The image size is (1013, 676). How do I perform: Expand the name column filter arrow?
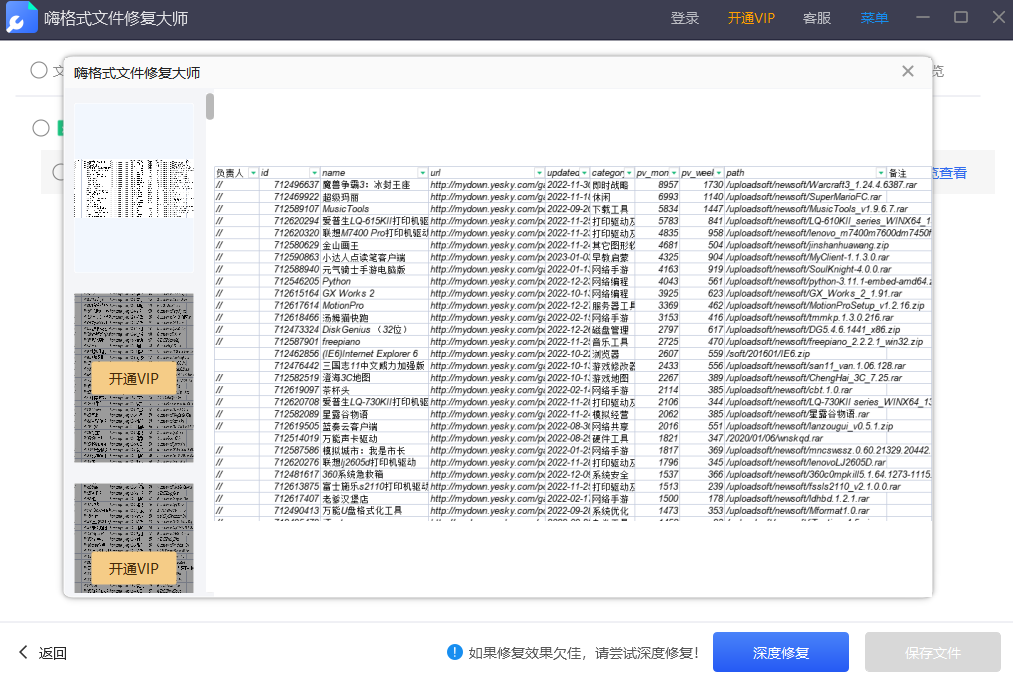pos(422,173)
